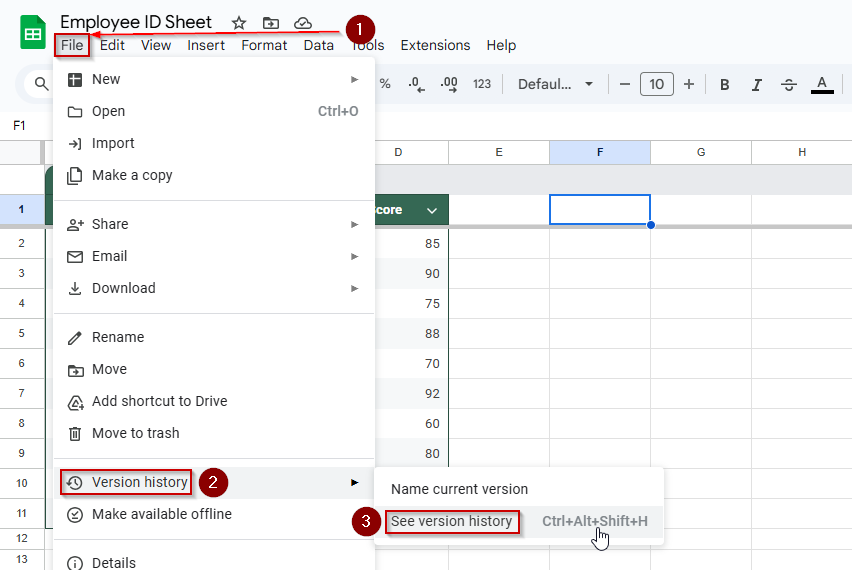Click the cell containing 92
This screenshot has height=570, width=852.
(411, 393)
